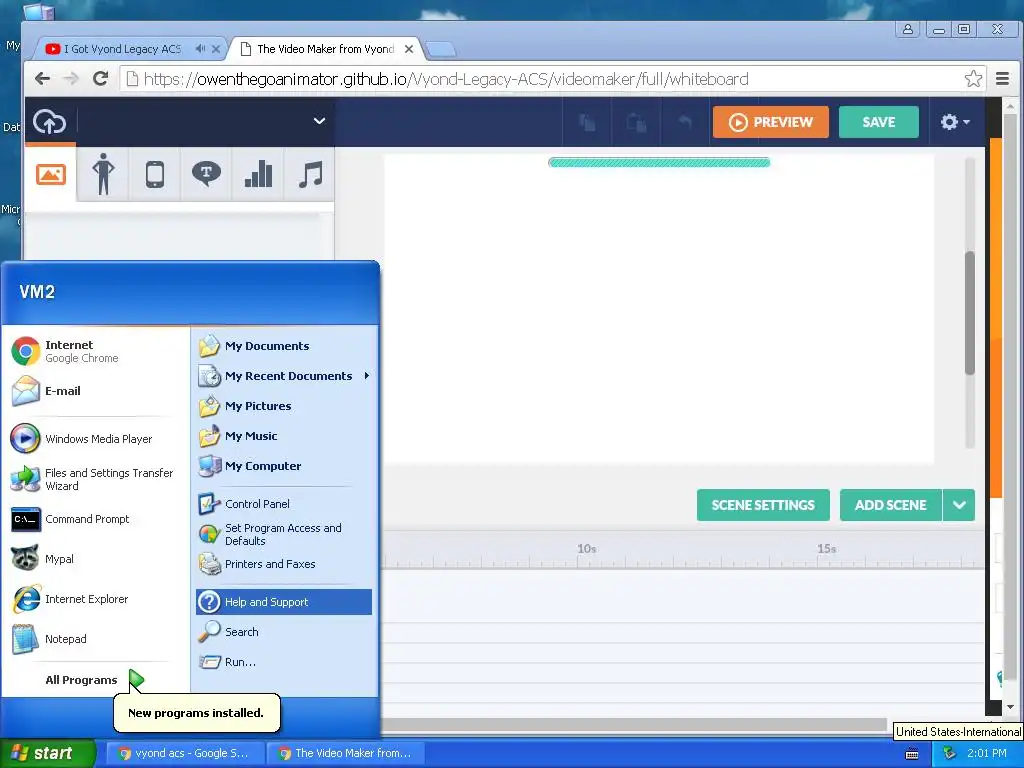The width and height of the screenshot is (1024, 768).
Task: Open the Props phone tab icon
Action: 155,175
